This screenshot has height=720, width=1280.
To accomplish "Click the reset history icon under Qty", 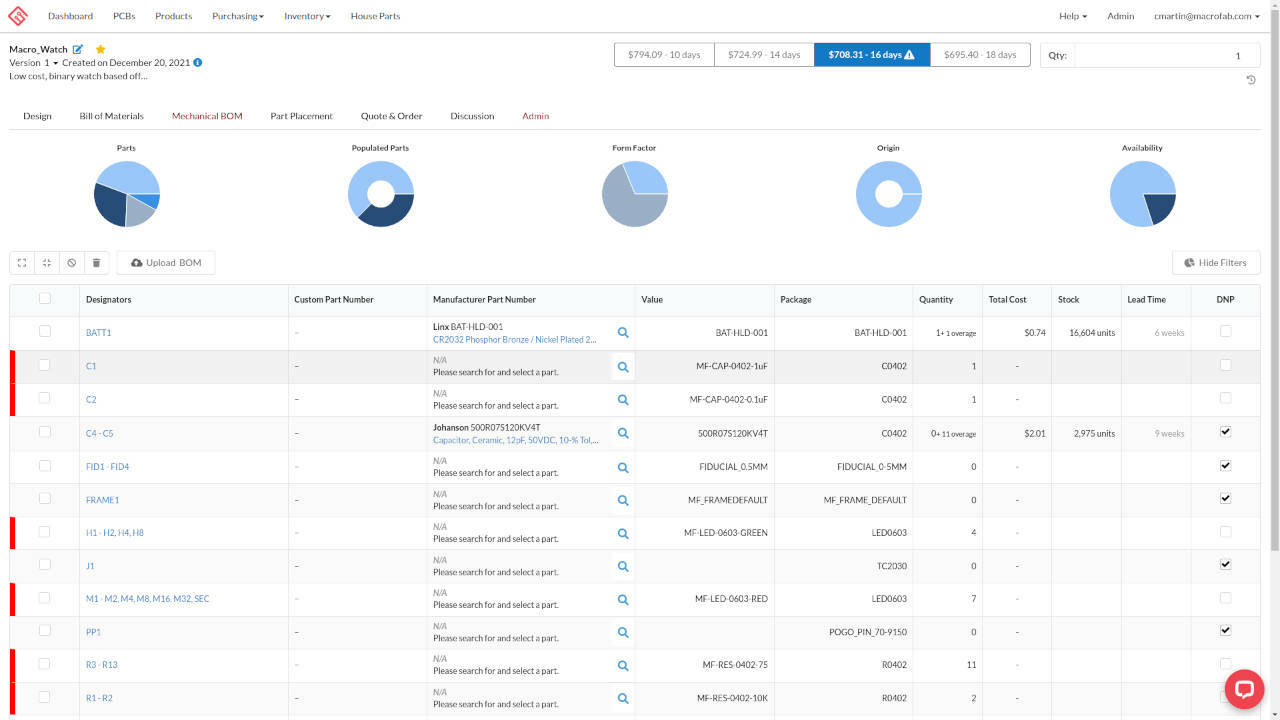I will tap(1251, 80).
